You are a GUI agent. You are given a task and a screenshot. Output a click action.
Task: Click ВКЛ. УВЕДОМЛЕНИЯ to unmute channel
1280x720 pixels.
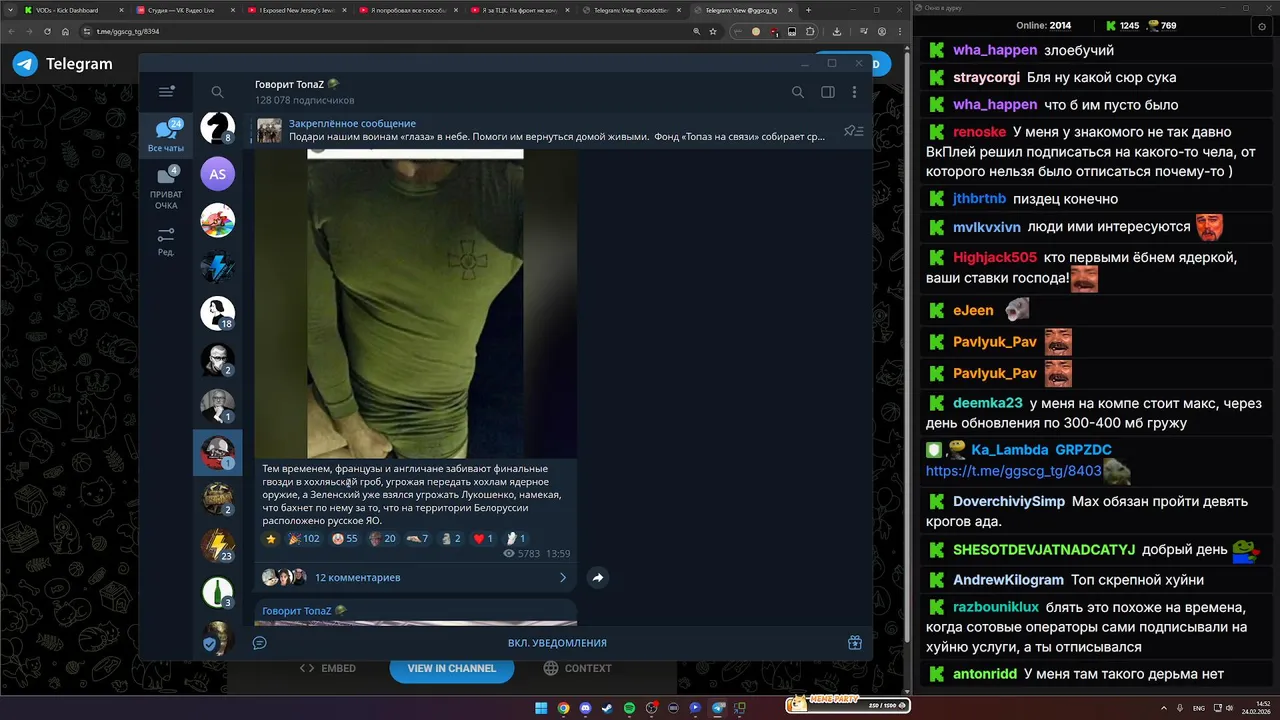557,643
